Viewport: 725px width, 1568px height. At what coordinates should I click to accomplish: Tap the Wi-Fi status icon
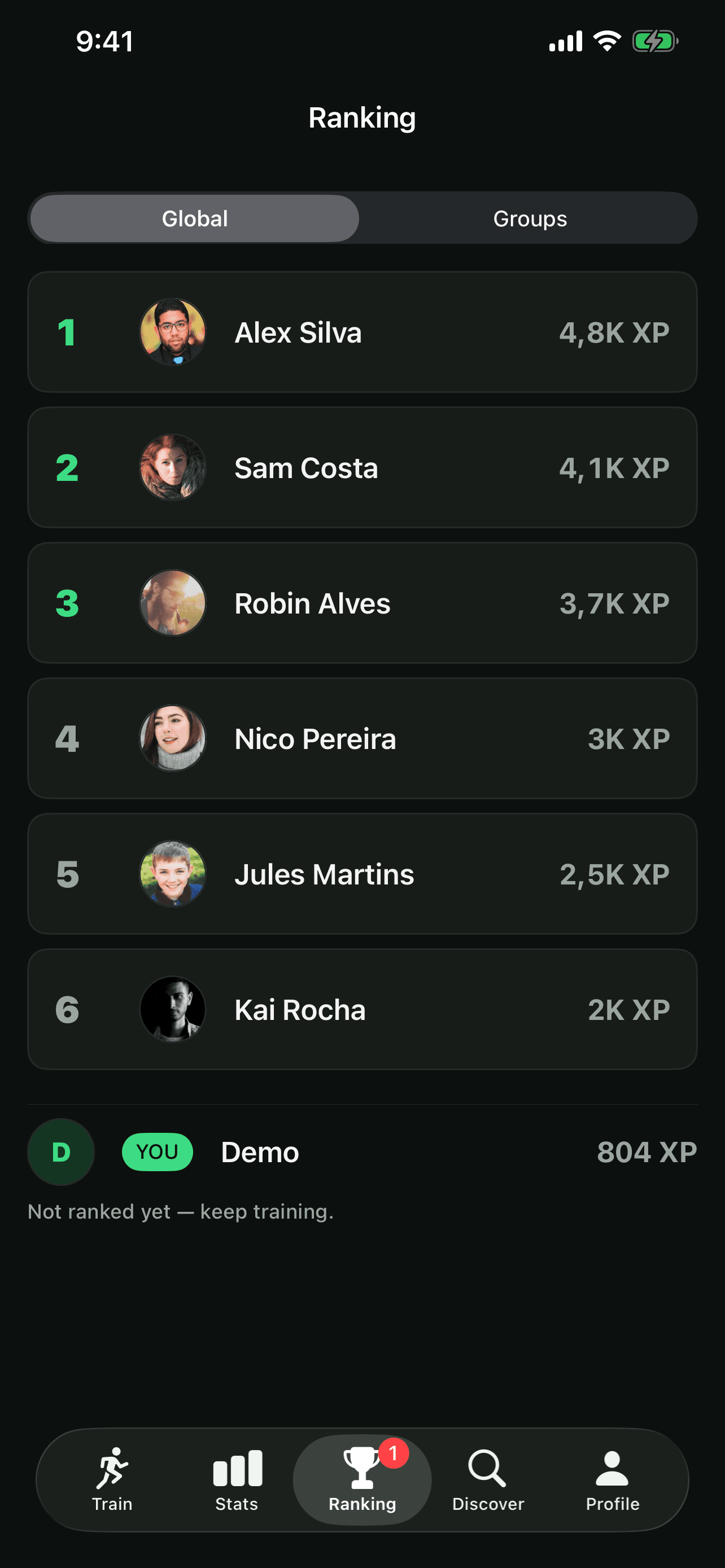tap(607, 41)
